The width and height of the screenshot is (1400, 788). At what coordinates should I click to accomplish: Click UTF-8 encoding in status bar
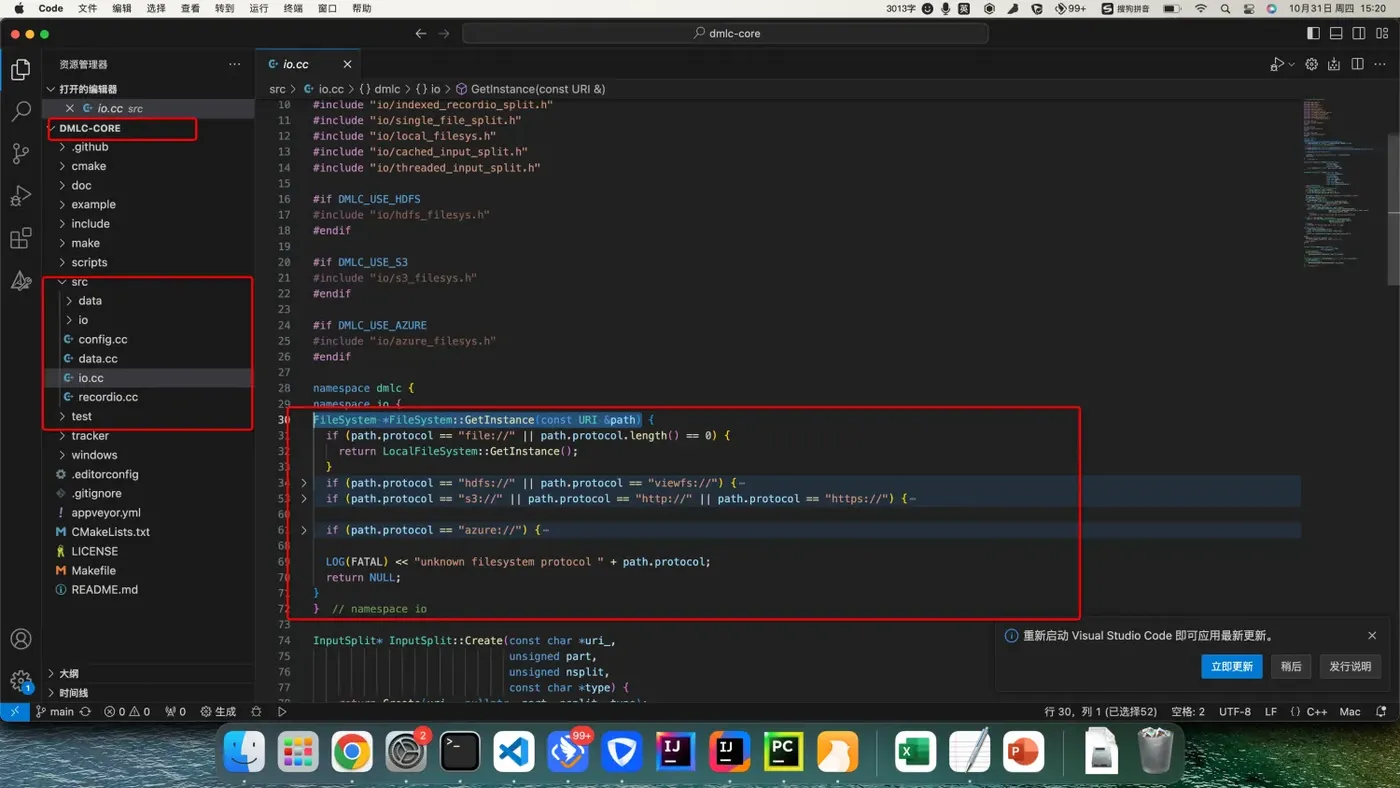click(x=1235, y=712)
